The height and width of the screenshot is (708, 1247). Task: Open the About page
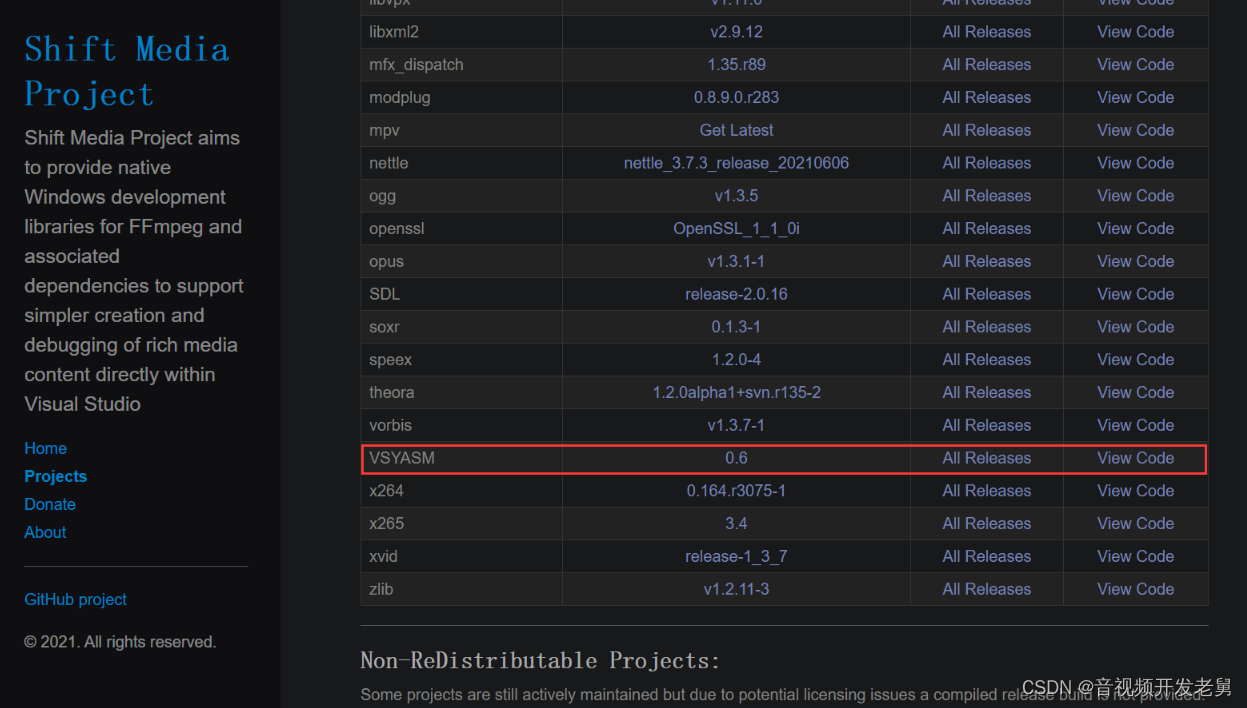(46, 532)
